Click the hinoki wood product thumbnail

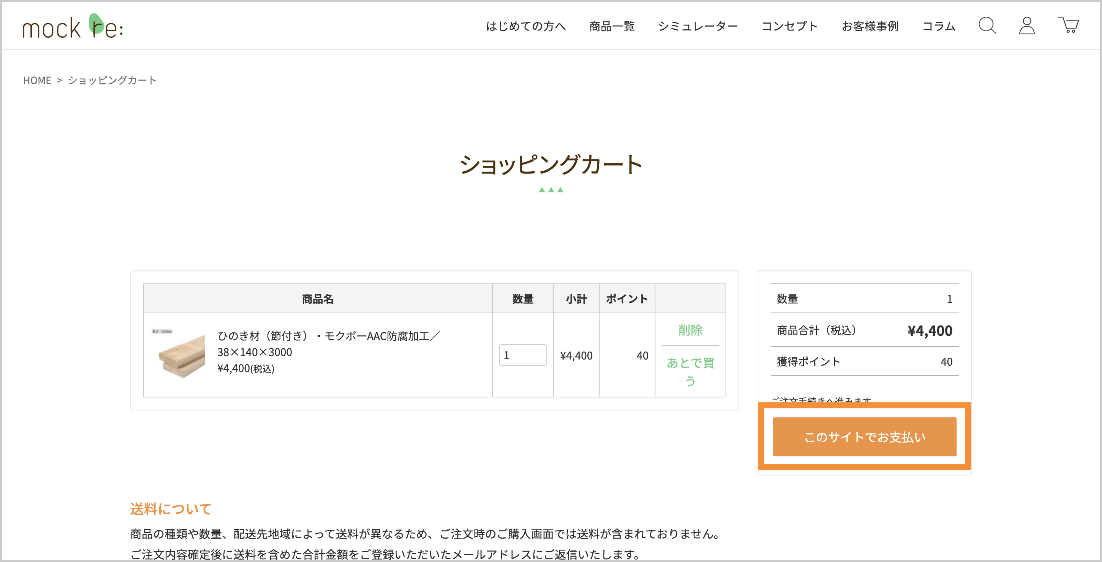coord(179,354)
